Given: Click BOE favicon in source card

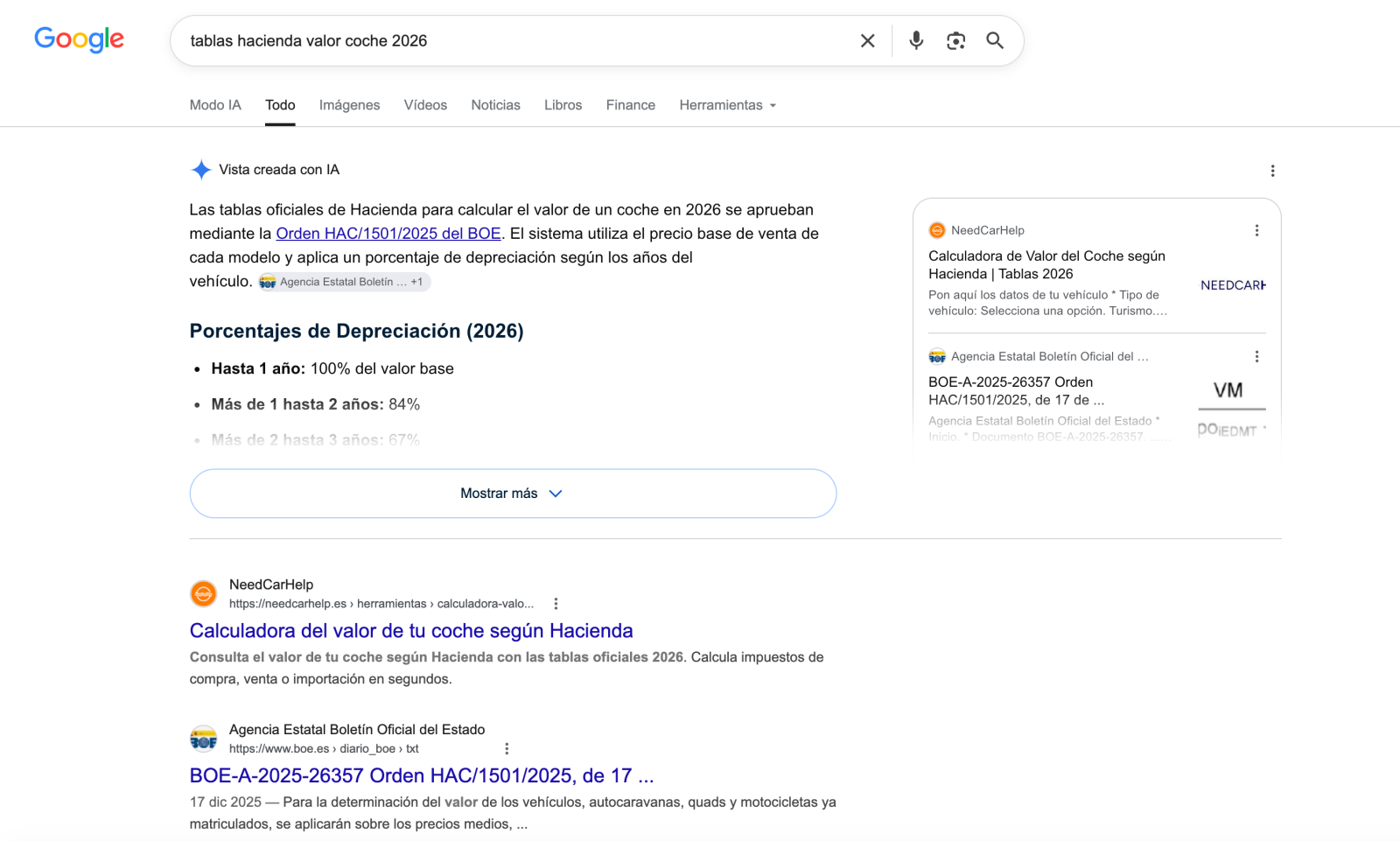Looking at the screenshot, I should point(937,356).
